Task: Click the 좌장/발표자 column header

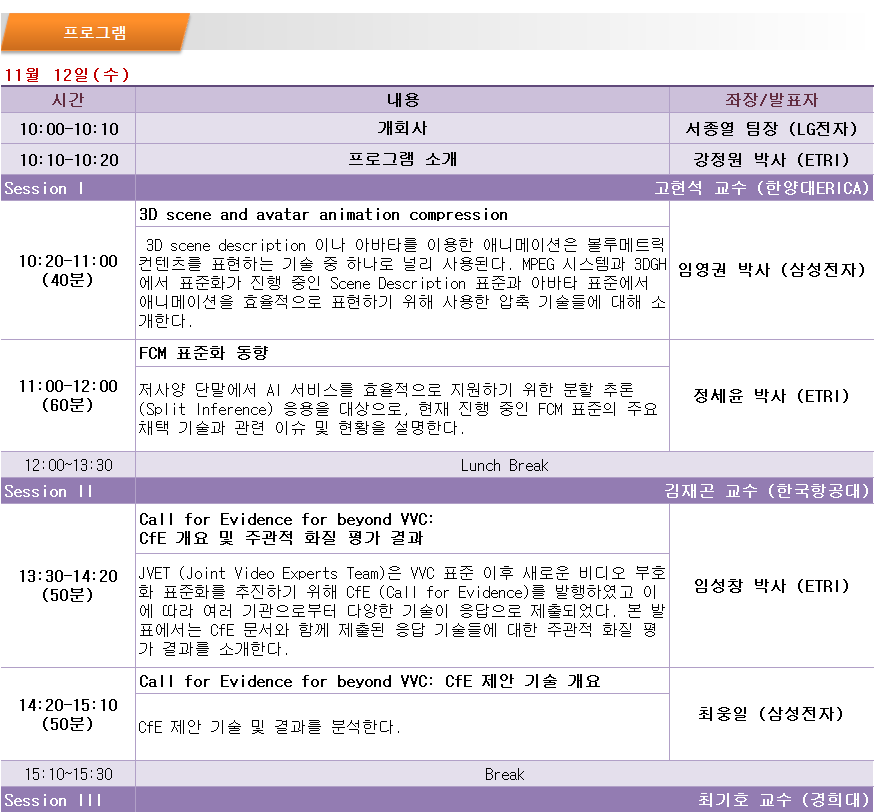Action: (x=771, y=100)
